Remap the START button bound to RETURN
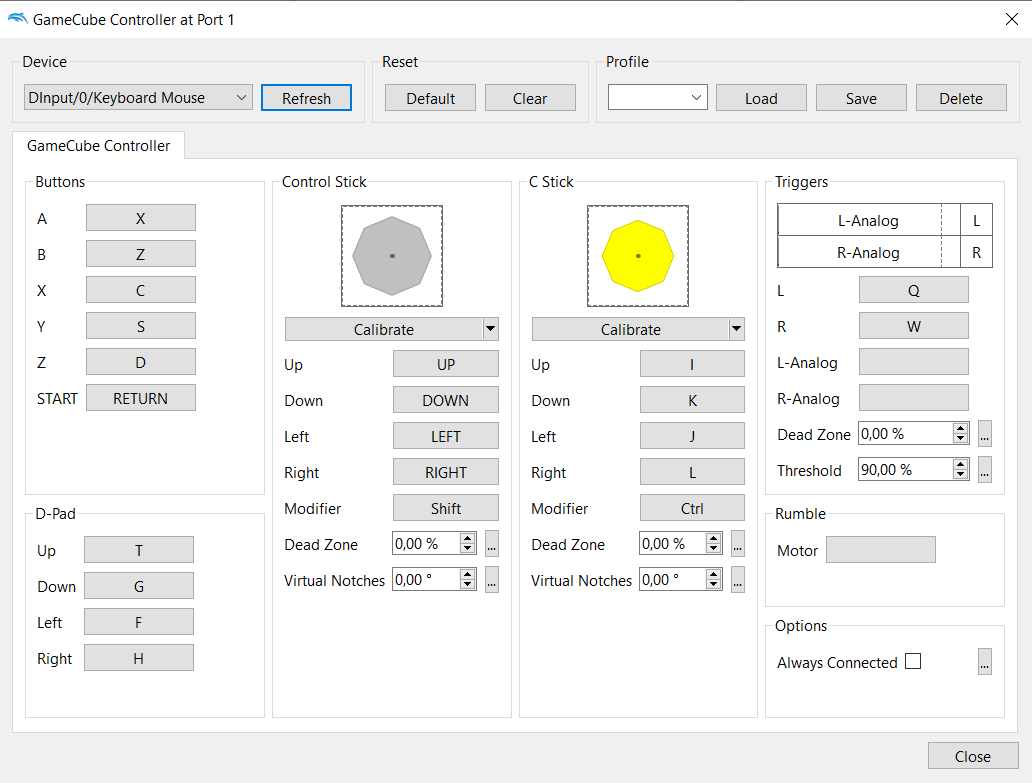The height and width of the screenshot is (783, 1032). pos(140,398)
